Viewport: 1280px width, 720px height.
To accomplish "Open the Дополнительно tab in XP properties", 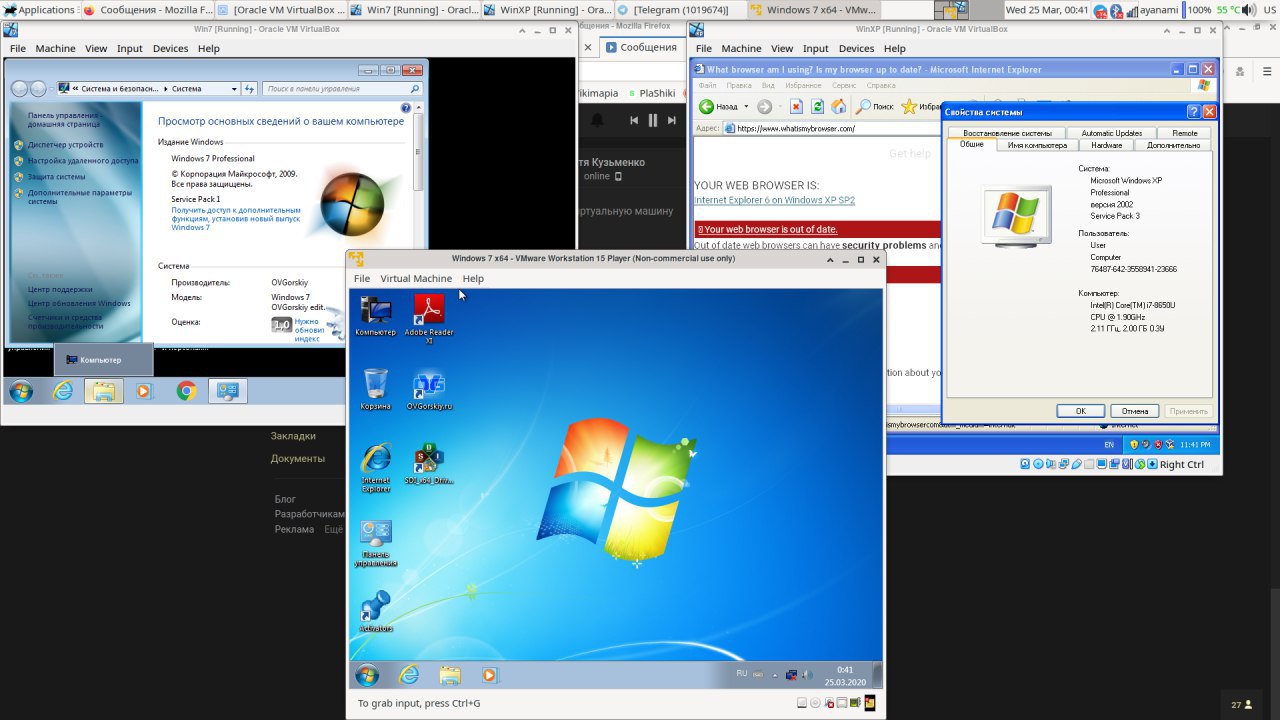I will point(1173,145).
